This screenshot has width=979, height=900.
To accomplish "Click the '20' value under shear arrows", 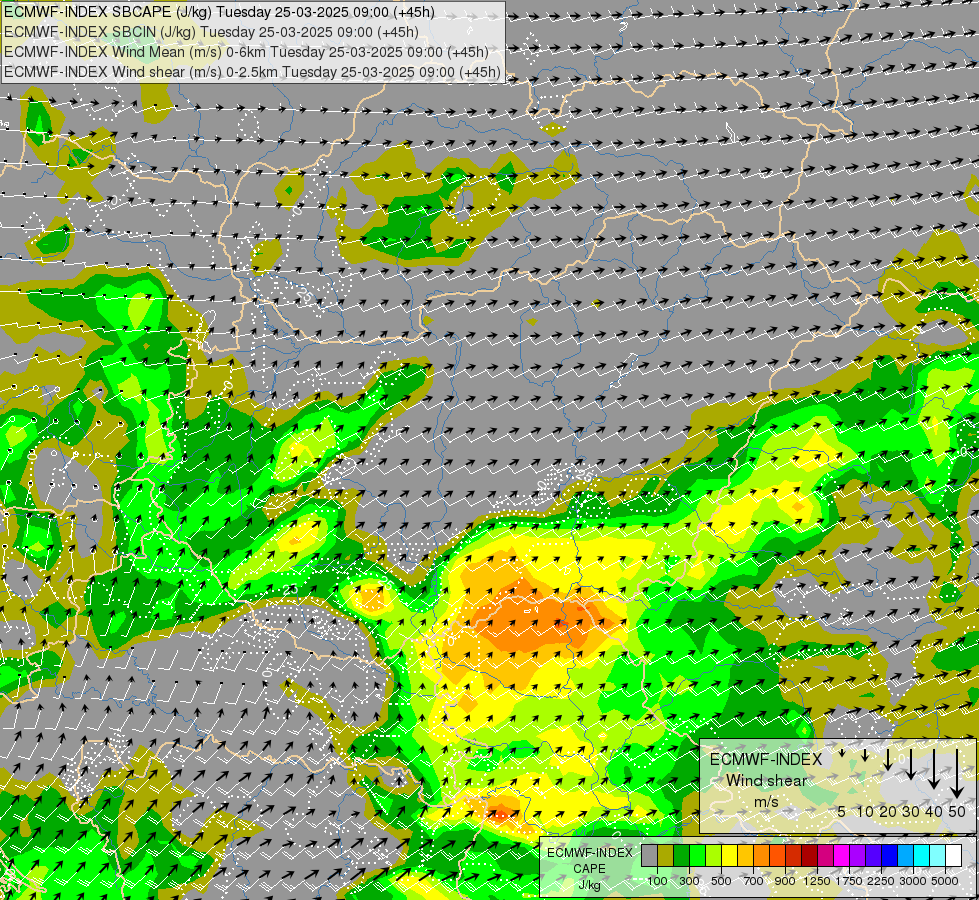I will coord(888,811).
